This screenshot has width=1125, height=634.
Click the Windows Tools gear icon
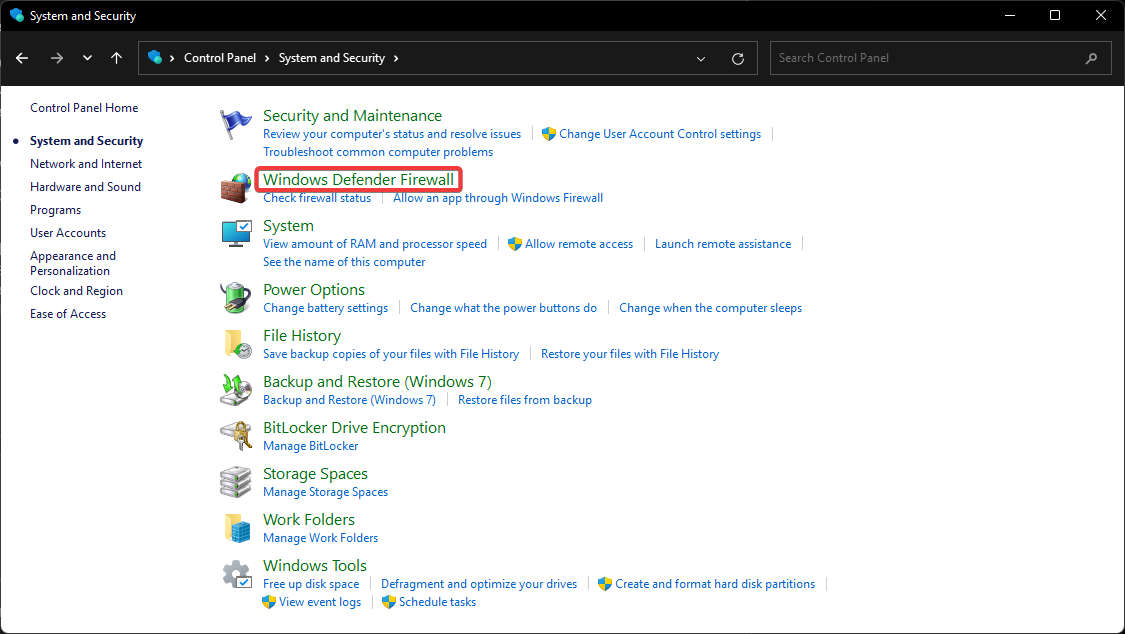pyautogui.click(x=235, y=574)
